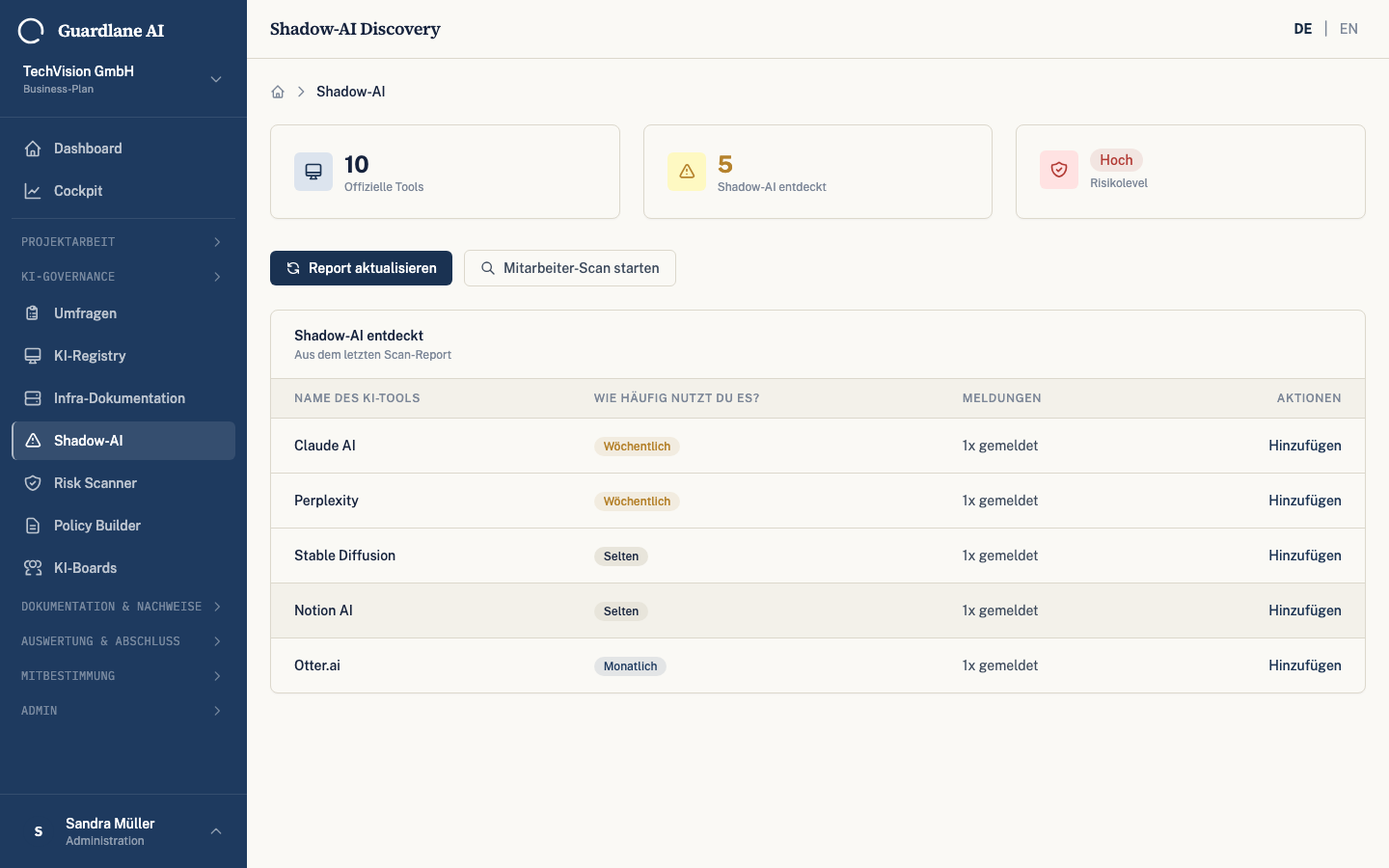Click the Hoch risk level badge

pos(1116,160)
